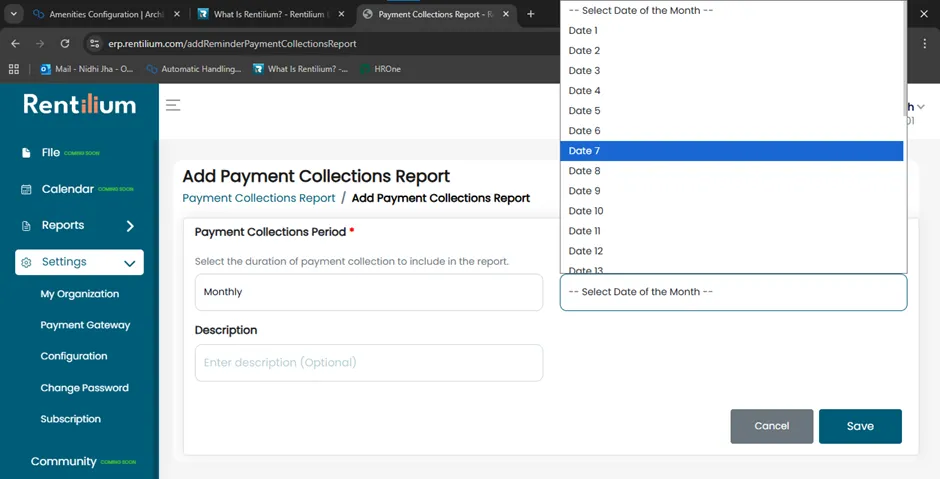Select highlighted Date 7 option
Image resolution: width=940 pixels, height=479 pixels.
tap(731, 151)
